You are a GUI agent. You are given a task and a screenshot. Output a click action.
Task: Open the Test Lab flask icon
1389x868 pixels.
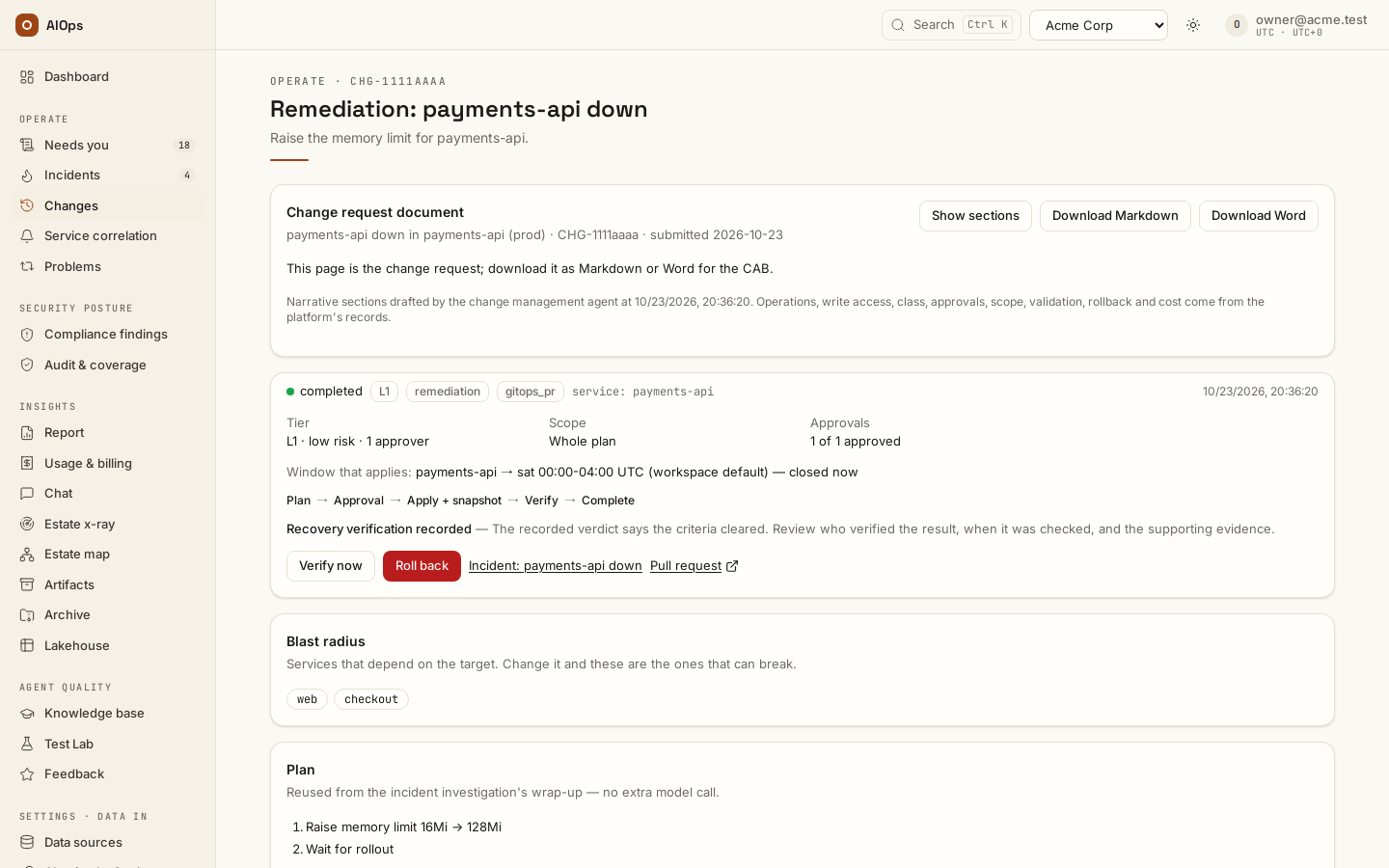click(27, 745)
